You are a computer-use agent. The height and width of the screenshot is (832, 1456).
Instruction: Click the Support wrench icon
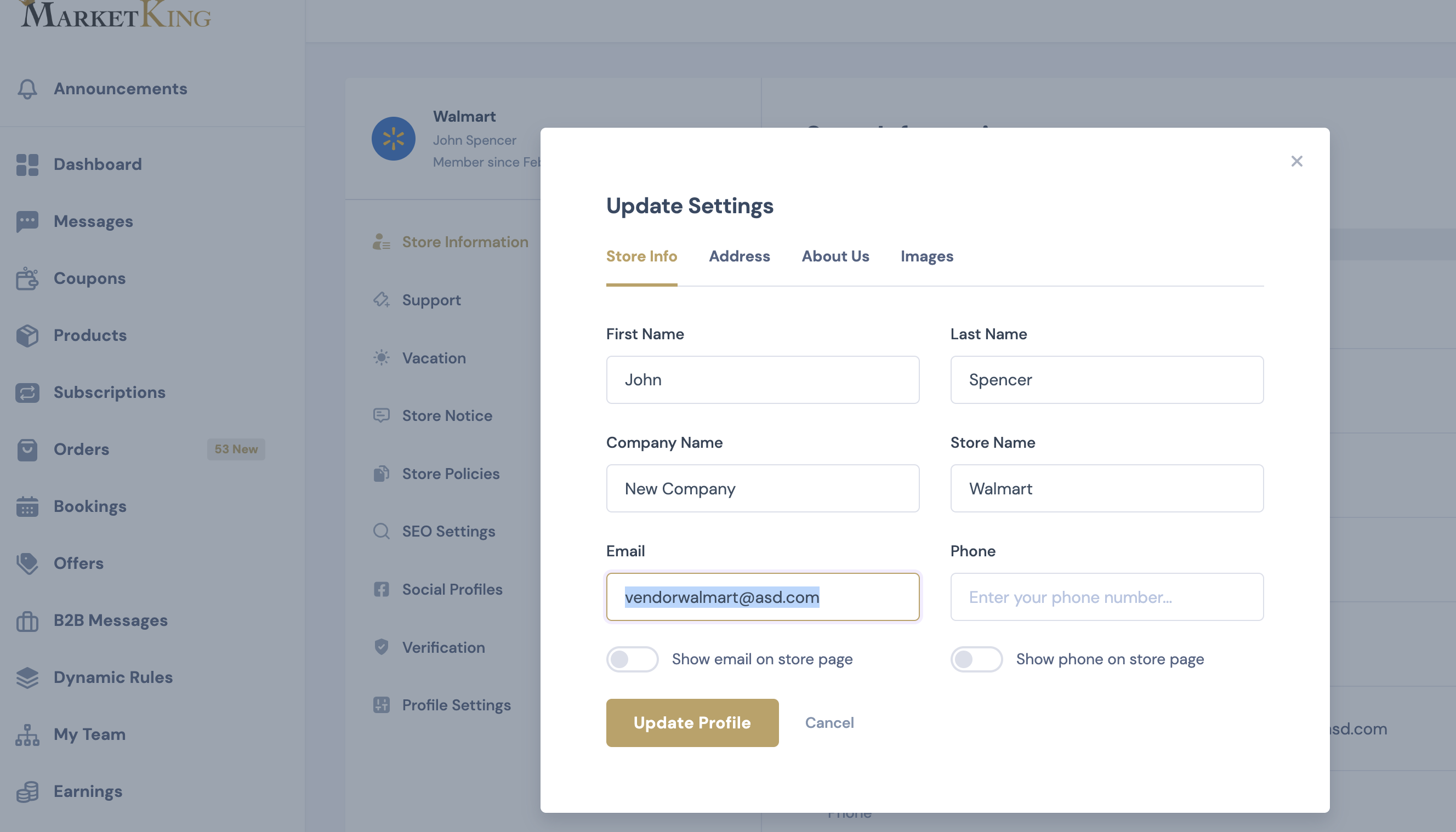(381, 300)
